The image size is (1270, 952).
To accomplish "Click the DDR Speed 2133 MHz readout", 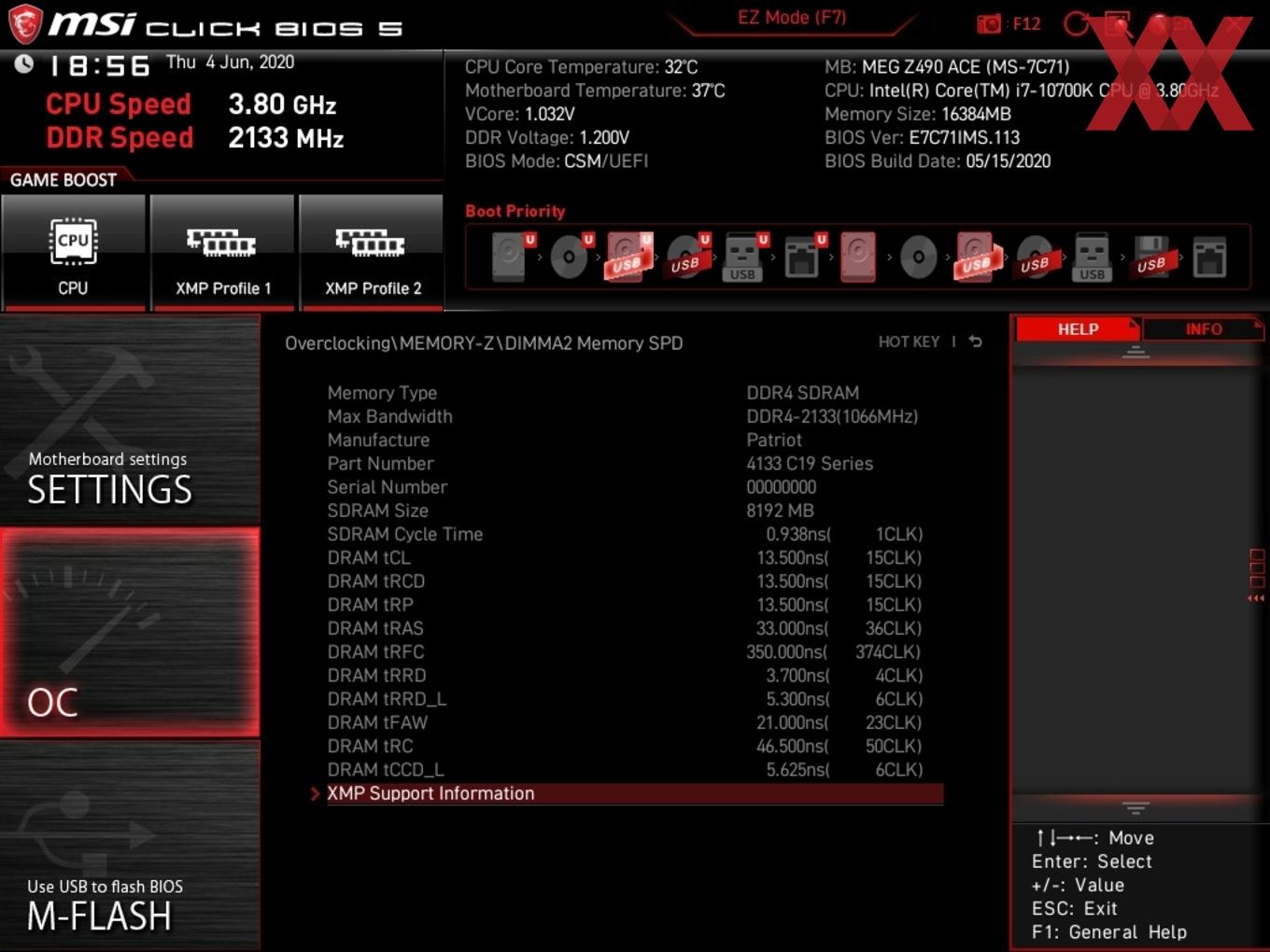I will tap(195, 138).
